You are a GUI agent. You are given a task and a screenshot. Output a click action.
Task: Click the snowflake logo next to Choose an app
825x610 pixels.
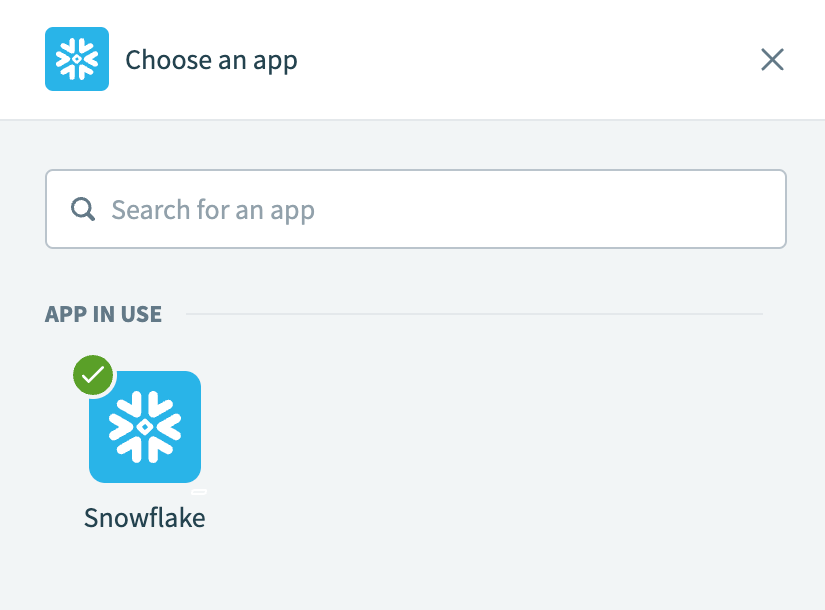point(77,59)
